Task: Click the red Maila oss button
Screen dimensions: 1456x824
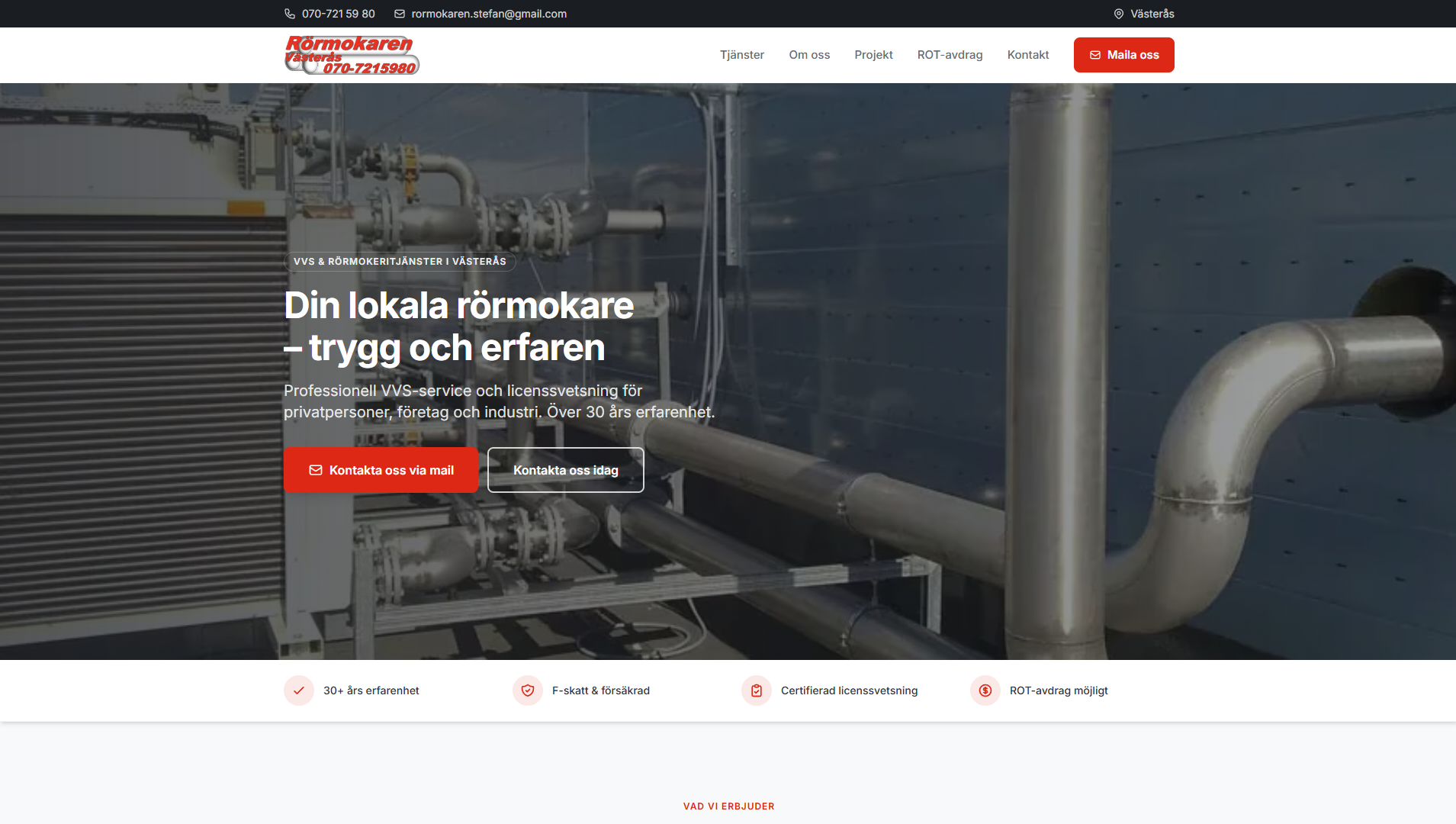Action: pos(1124,54)
